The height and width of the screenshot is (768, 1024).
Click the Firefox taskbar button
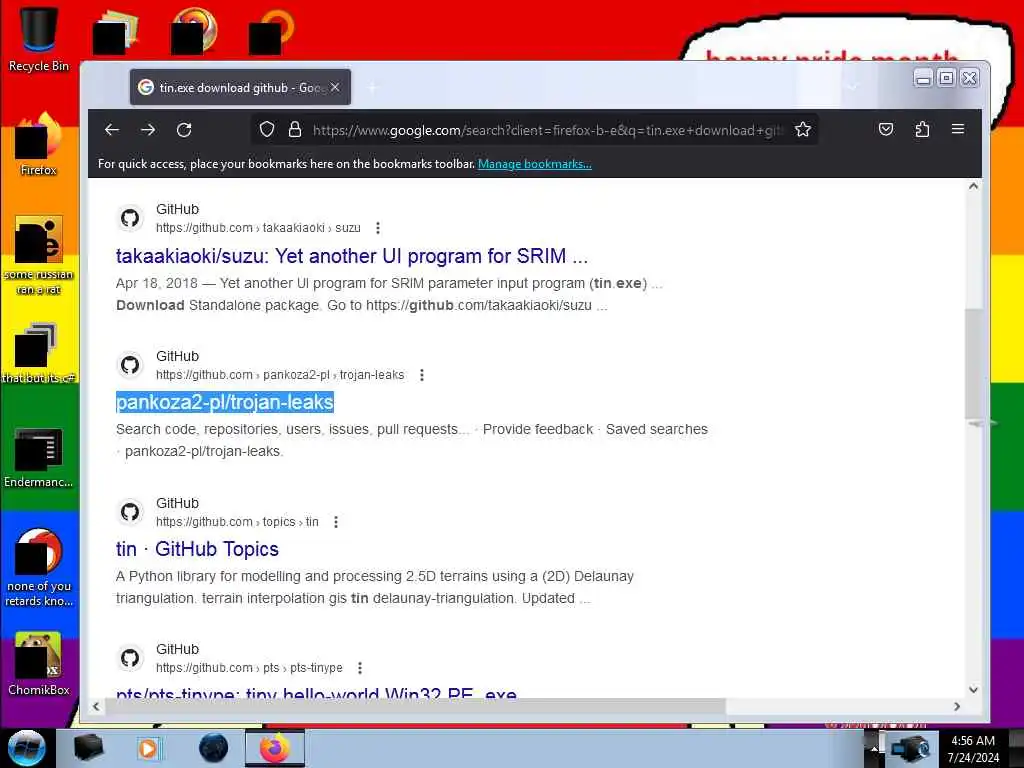(275, 748)
